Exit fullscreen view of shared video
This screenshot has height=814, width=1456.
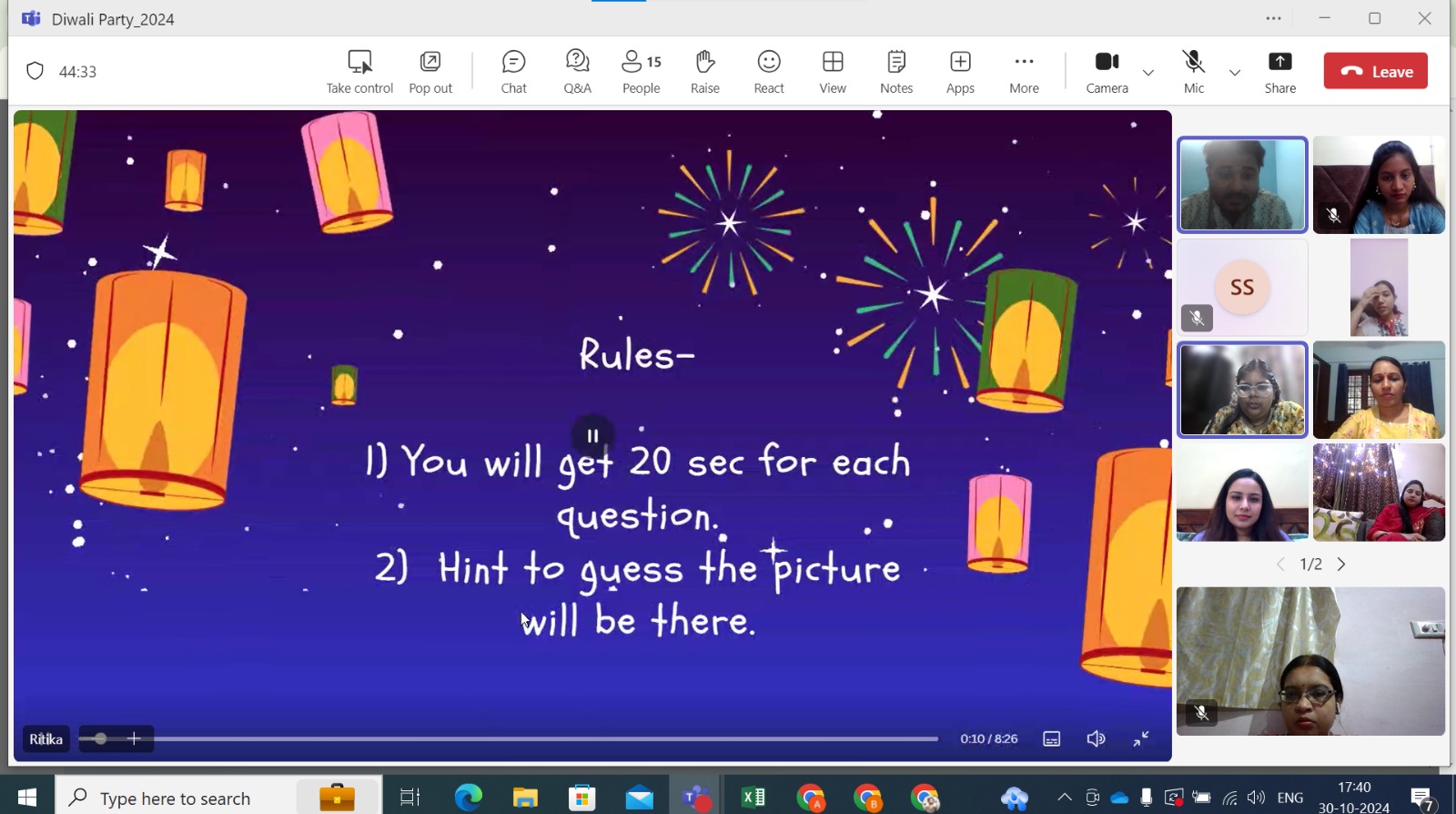point(1141,738)
